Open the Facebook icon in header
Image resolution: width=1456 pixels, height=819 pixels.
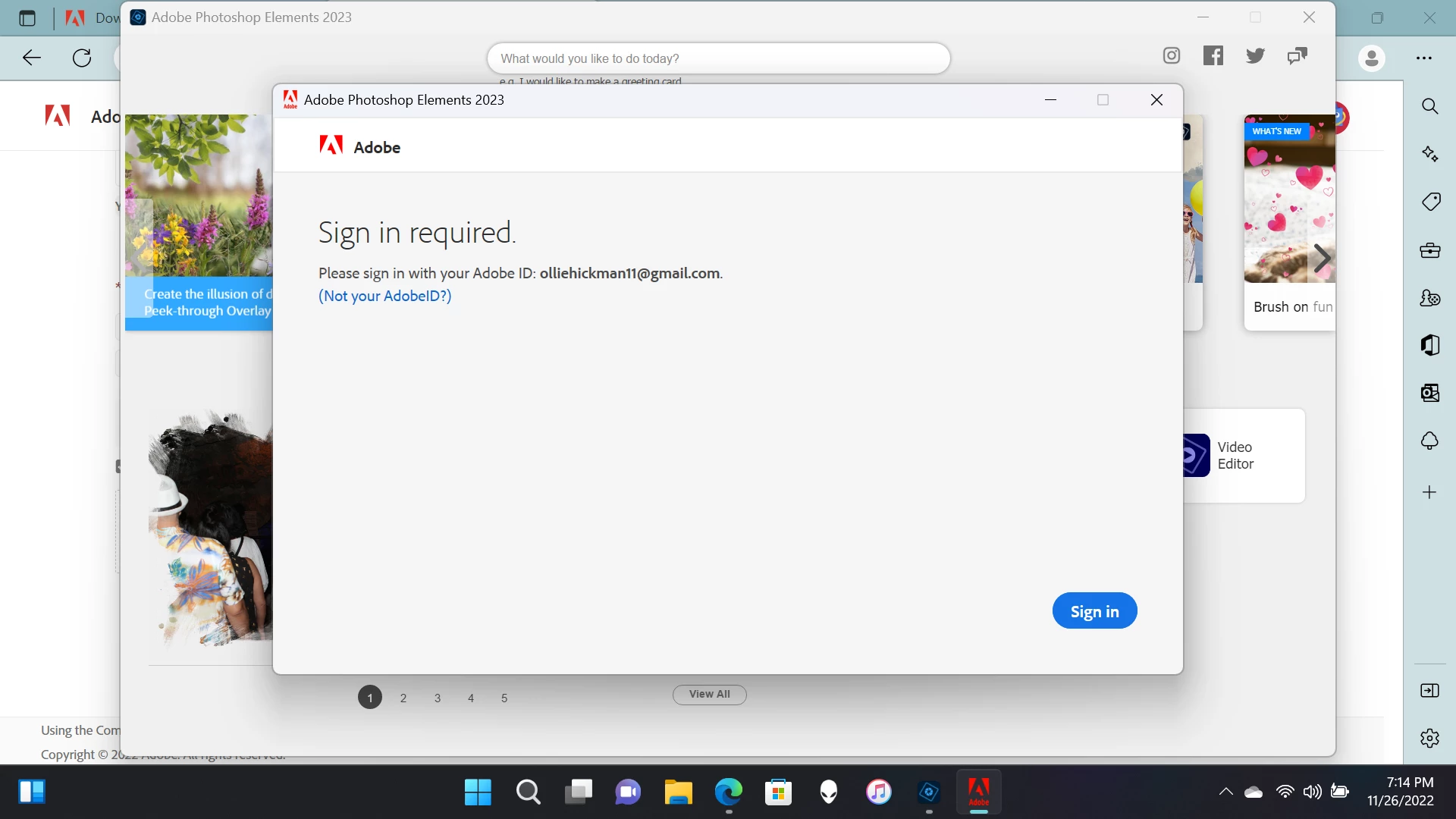click(1213, 55)
